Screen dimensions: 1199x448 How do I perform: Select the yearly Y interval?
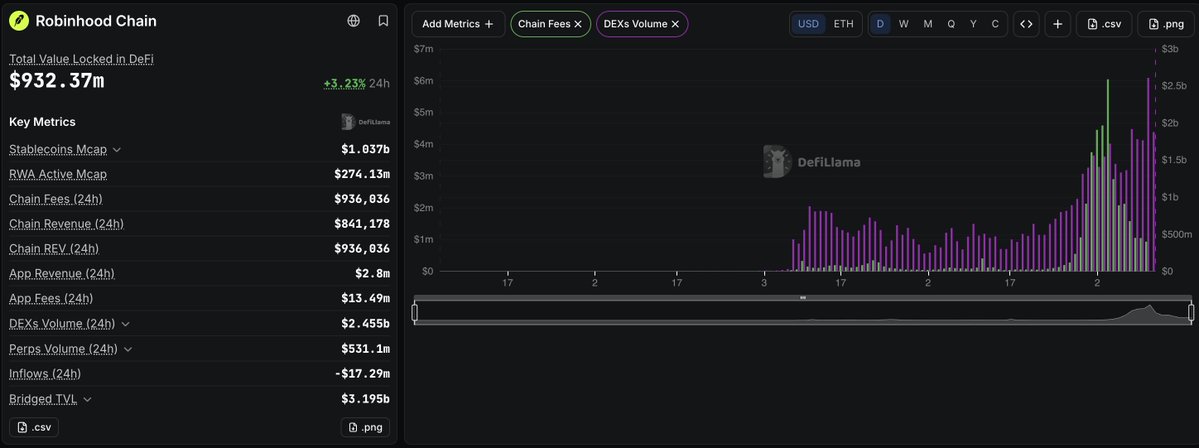(x=973, y=24)
